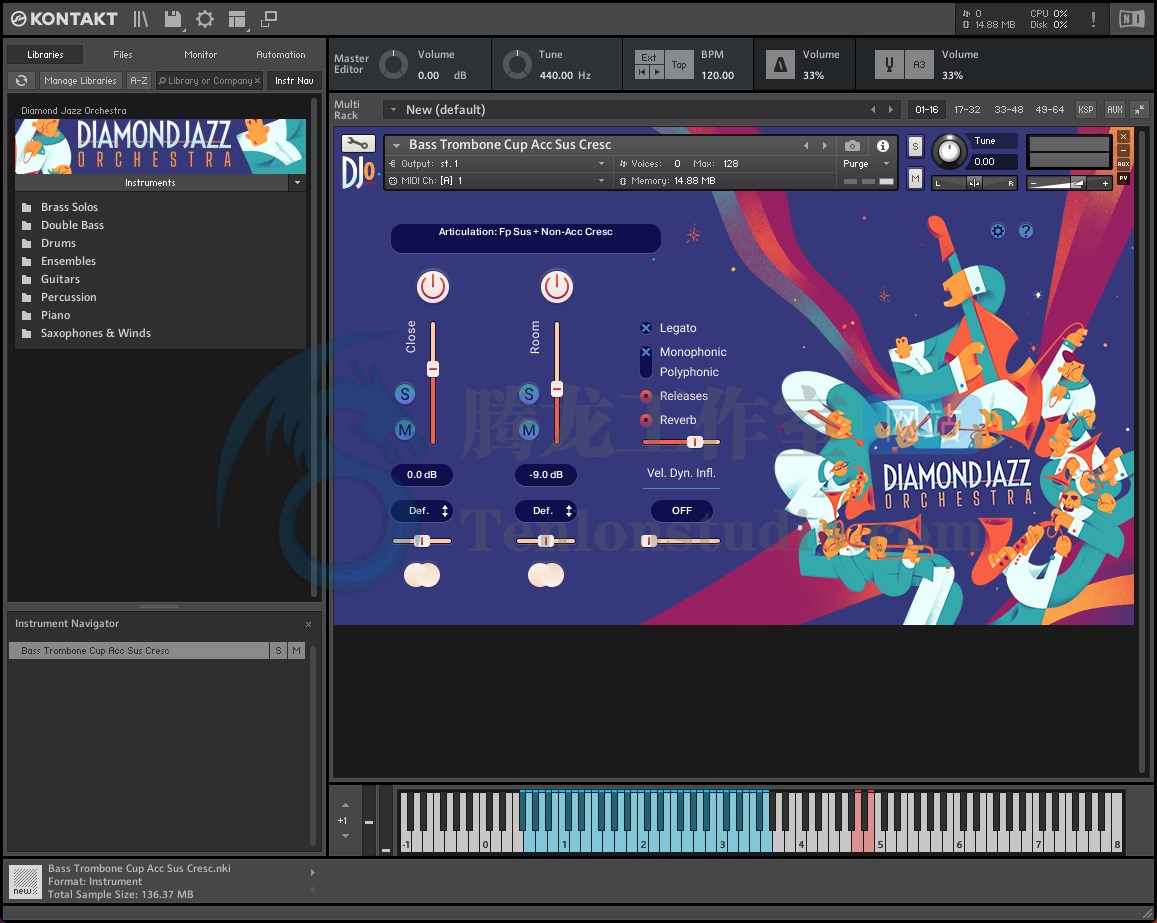1157x923 pixels.
Task: Open instrument edit wrench icon
Action: 359,143
